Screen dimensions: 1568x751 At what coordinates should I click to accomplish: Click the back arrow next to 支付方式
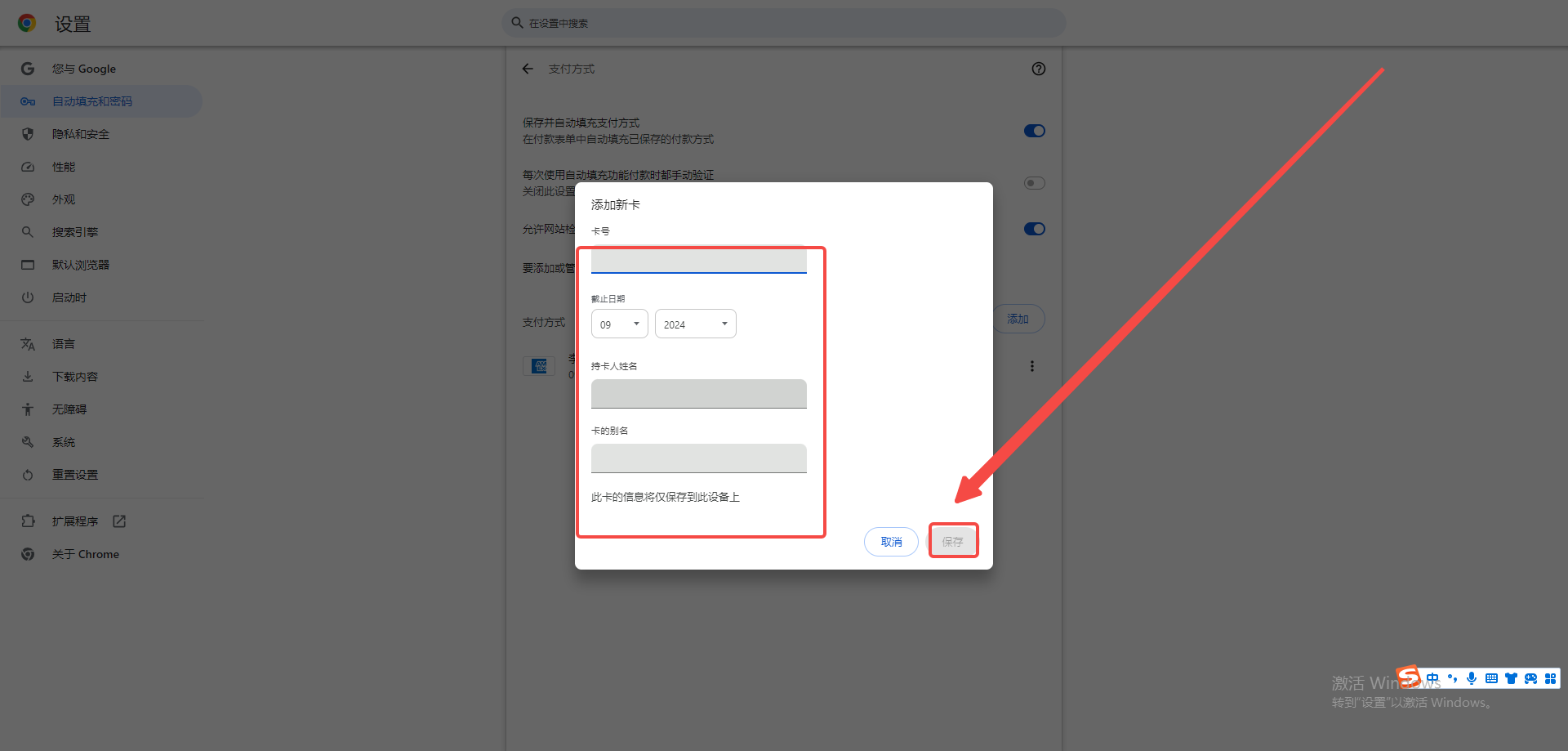[528, 69]
